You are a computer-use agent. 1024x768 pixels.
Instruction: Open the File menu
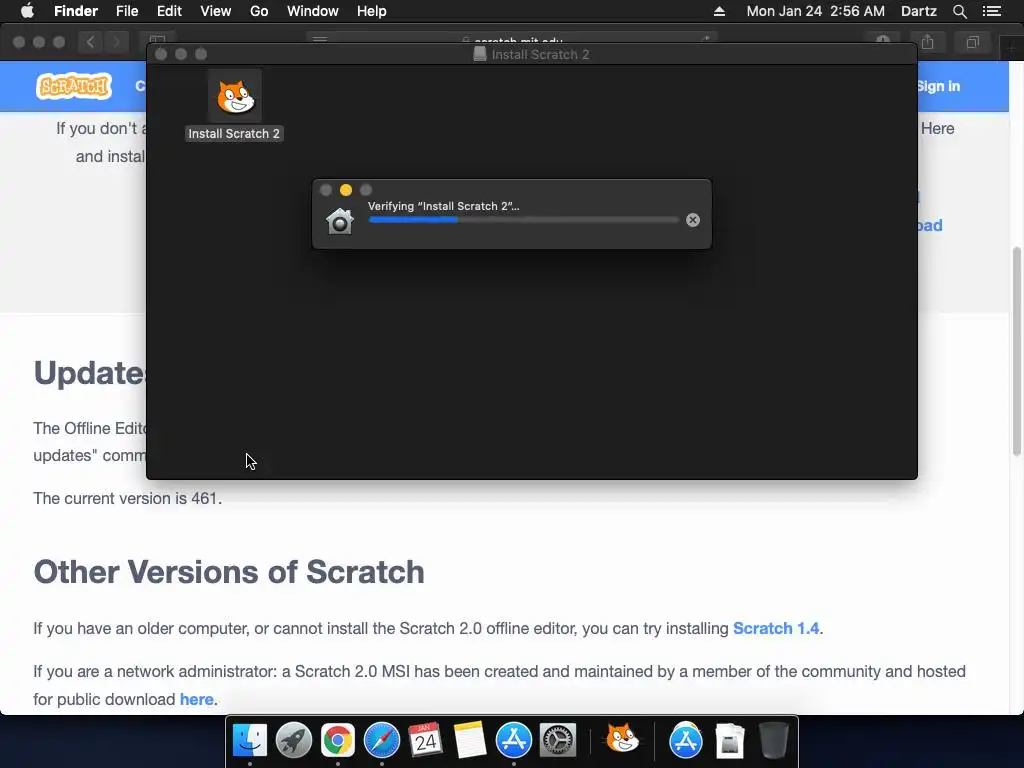127,11
